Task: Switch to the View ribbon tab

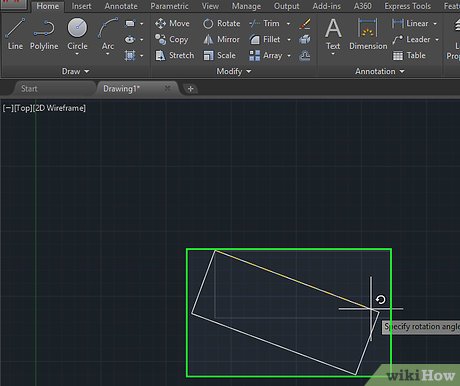Action: coord(210,6)
